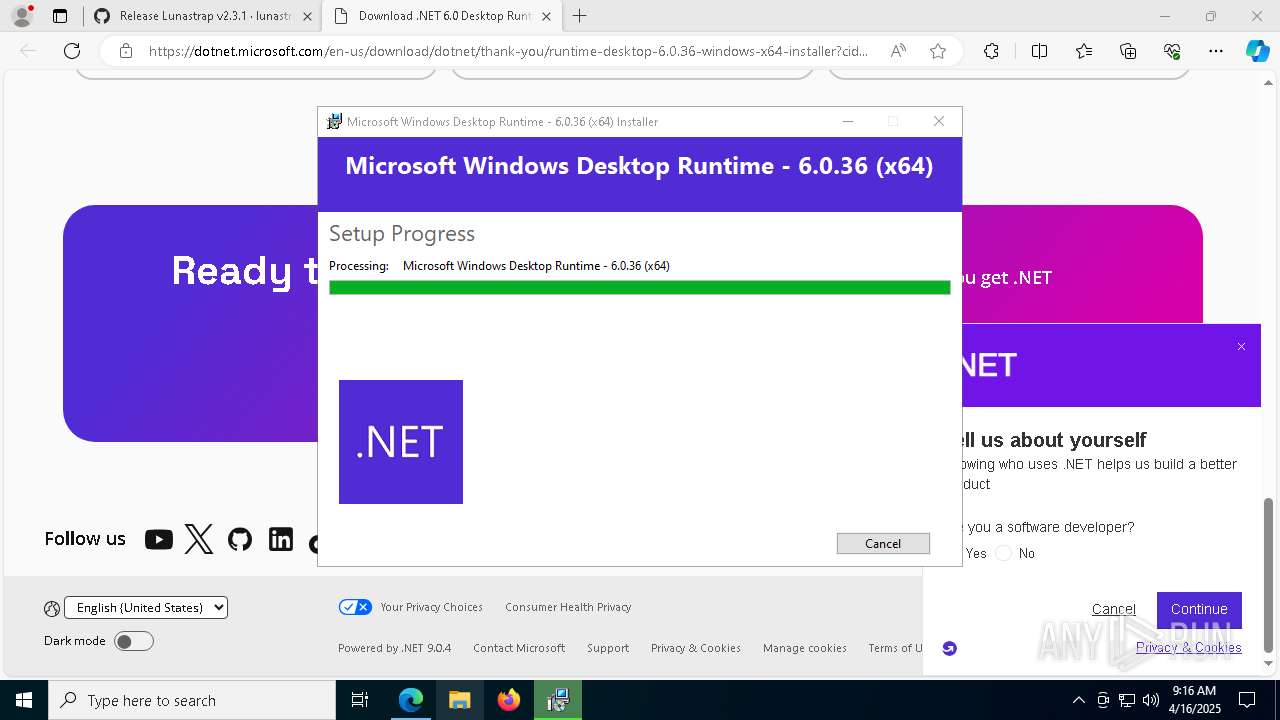Screen dimensions: 1280x720
Task: Open Support footer link
Action: (x=608, y=648)
